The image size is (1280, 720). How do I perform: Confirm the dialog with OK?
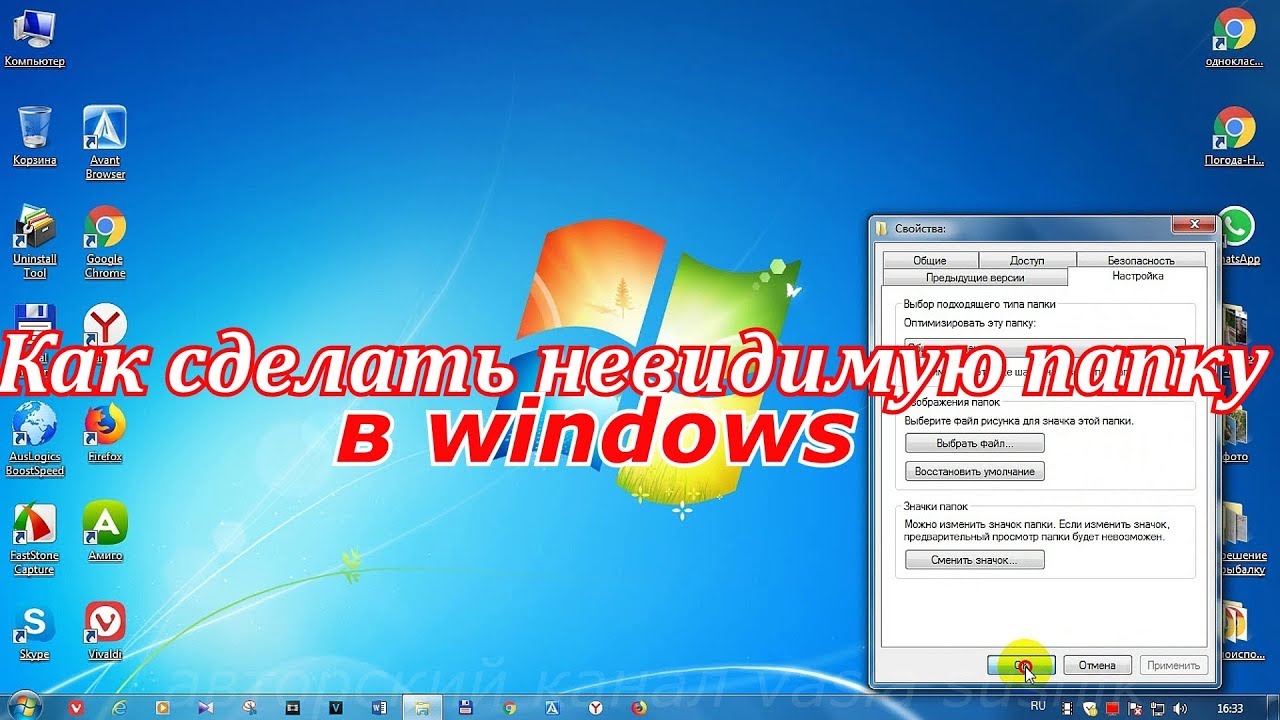point(1021,665)
